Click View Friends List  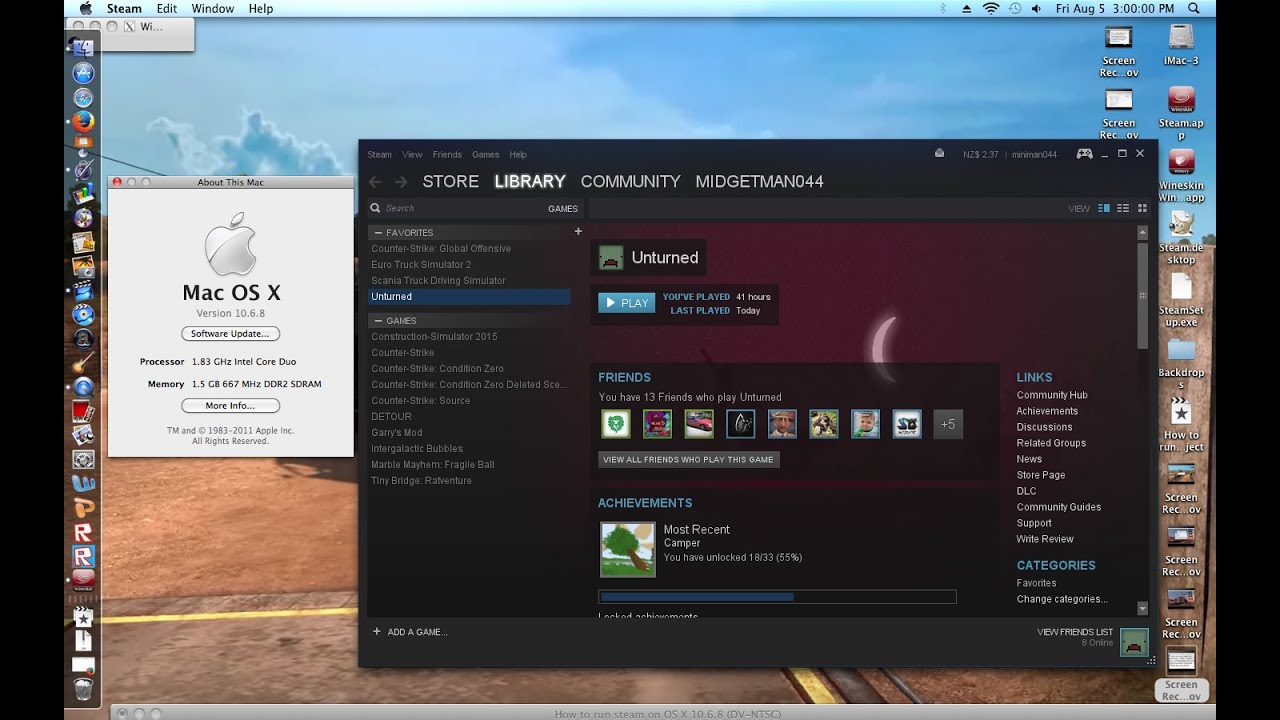1075,632
